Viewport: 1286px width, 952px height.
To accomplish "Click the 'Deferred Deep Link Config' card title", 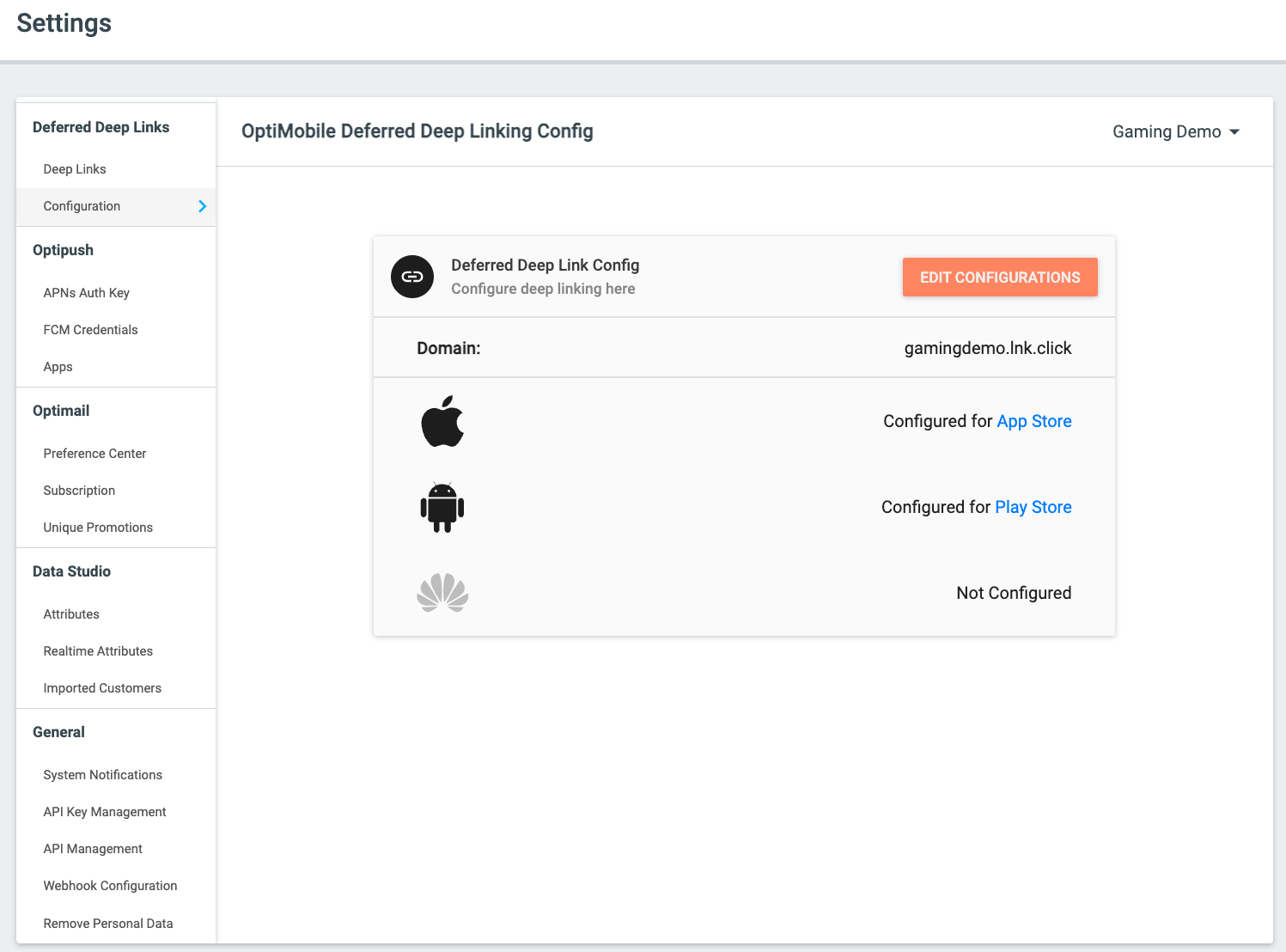I will coord(545,265).
